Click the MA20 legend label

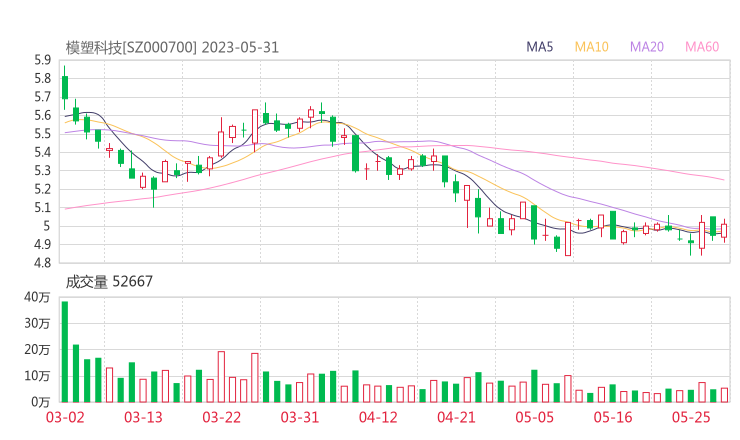(647, 47)
